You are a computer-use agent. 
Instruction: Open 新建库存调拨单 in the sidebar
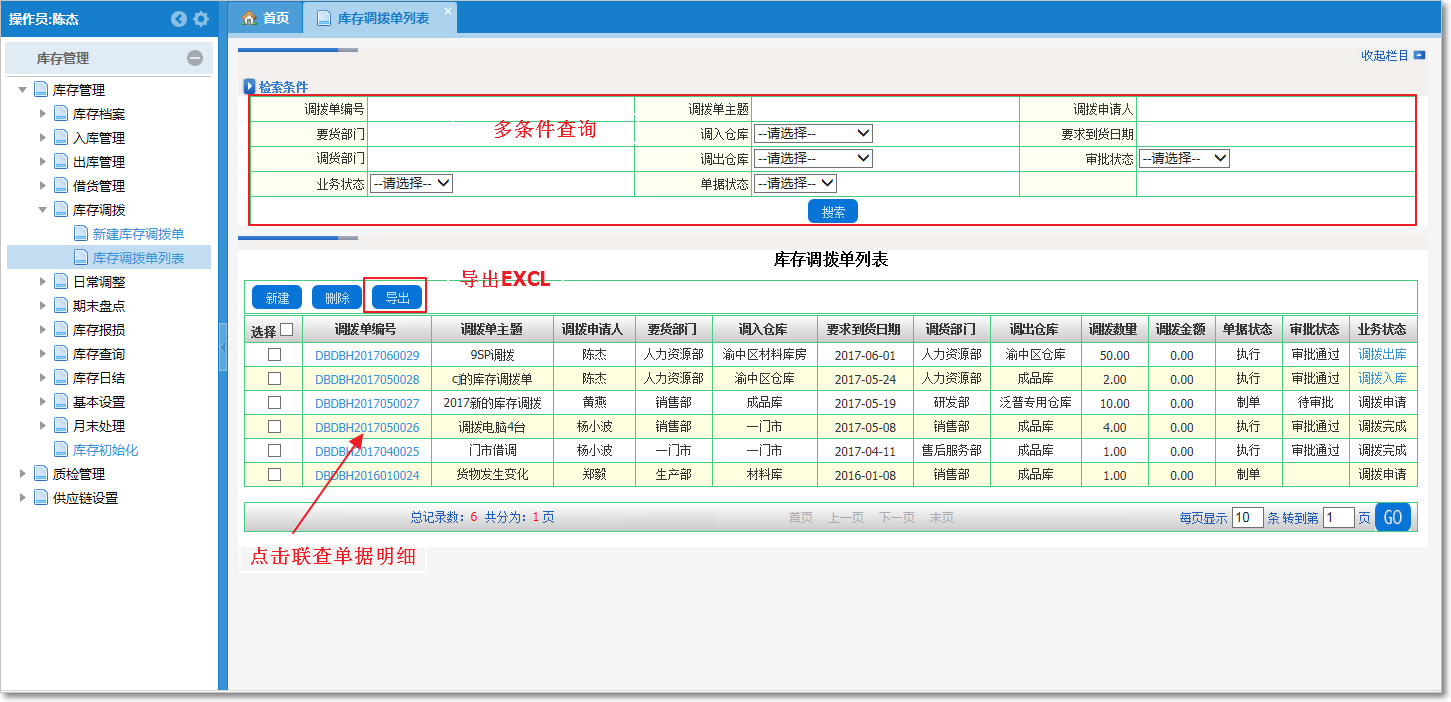[138, 234]
